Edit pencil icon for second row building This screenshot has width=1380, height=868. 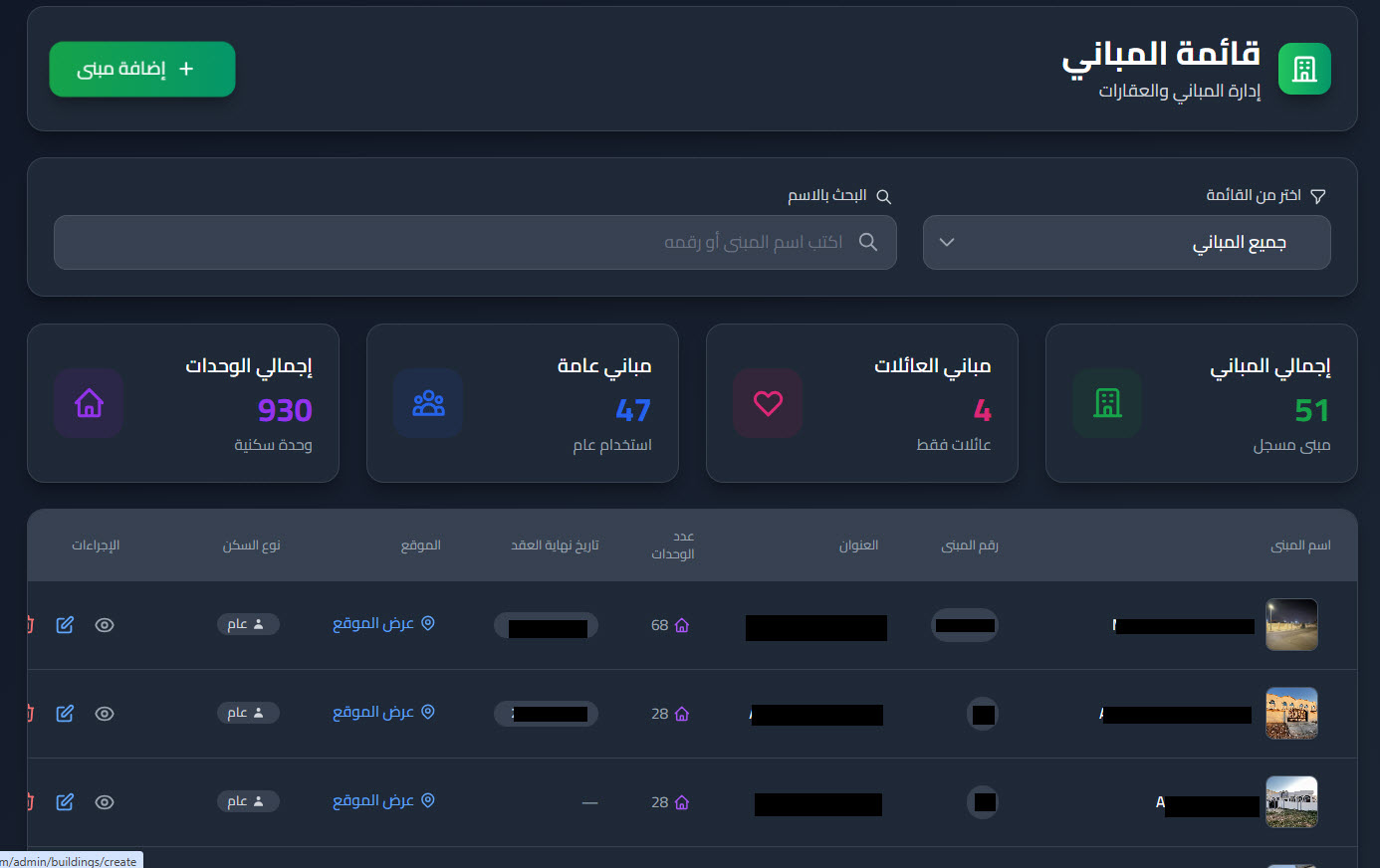click(65, 714)
